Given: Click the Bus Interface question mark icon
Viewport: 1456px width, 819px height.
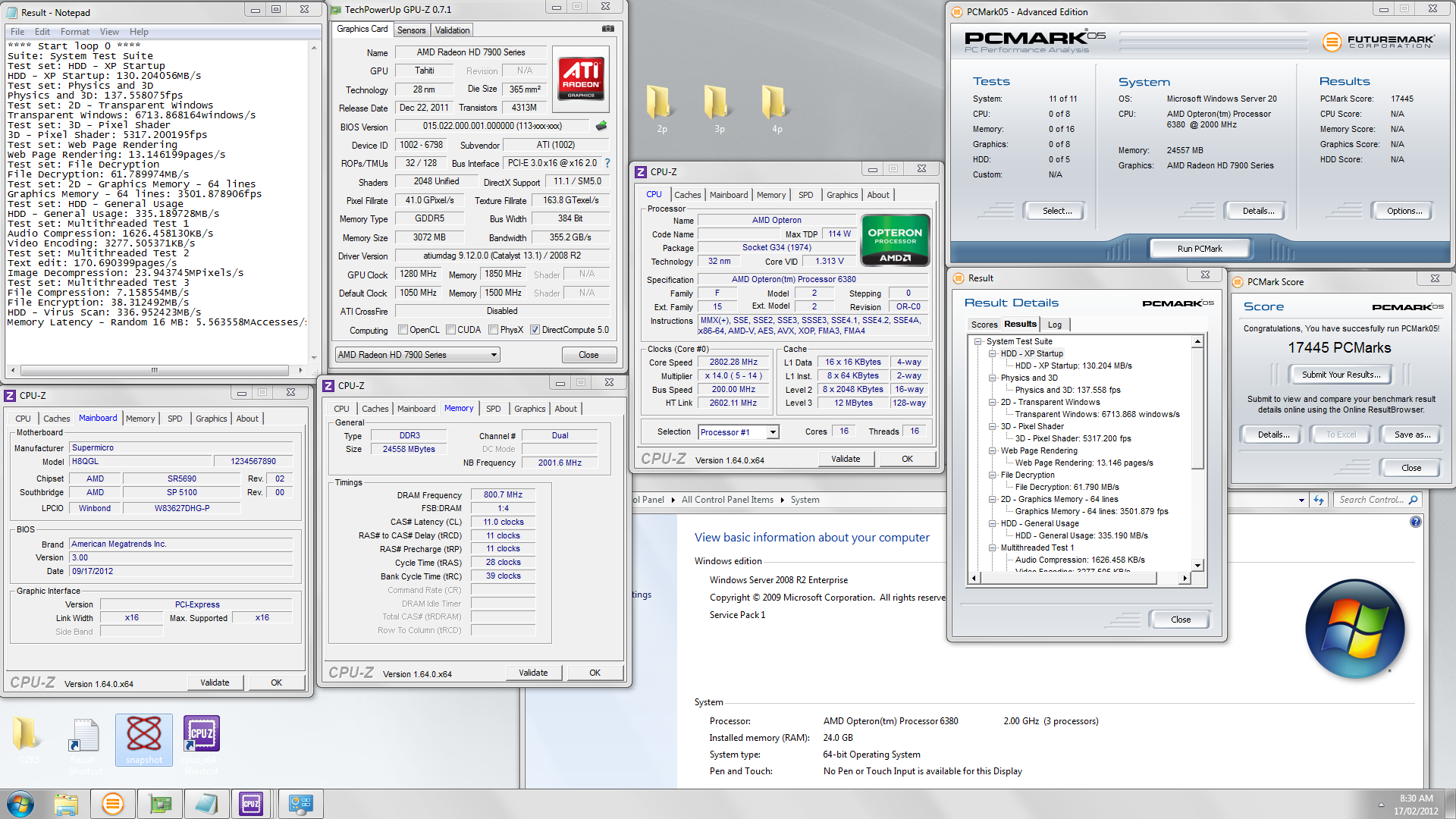Looking at the screenshot, I should pyautogui.click(x=607, y=163).
